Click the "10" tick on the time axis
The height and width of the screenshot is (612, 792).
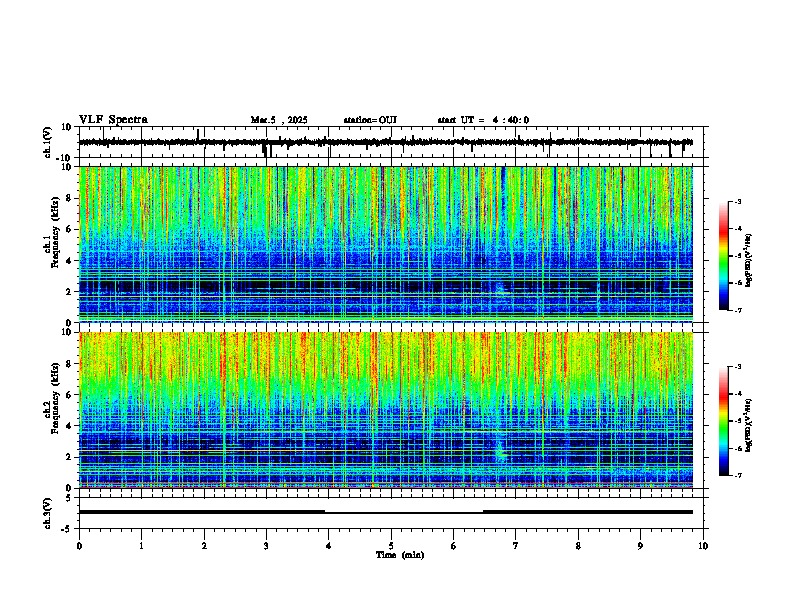tap(703, 546)
